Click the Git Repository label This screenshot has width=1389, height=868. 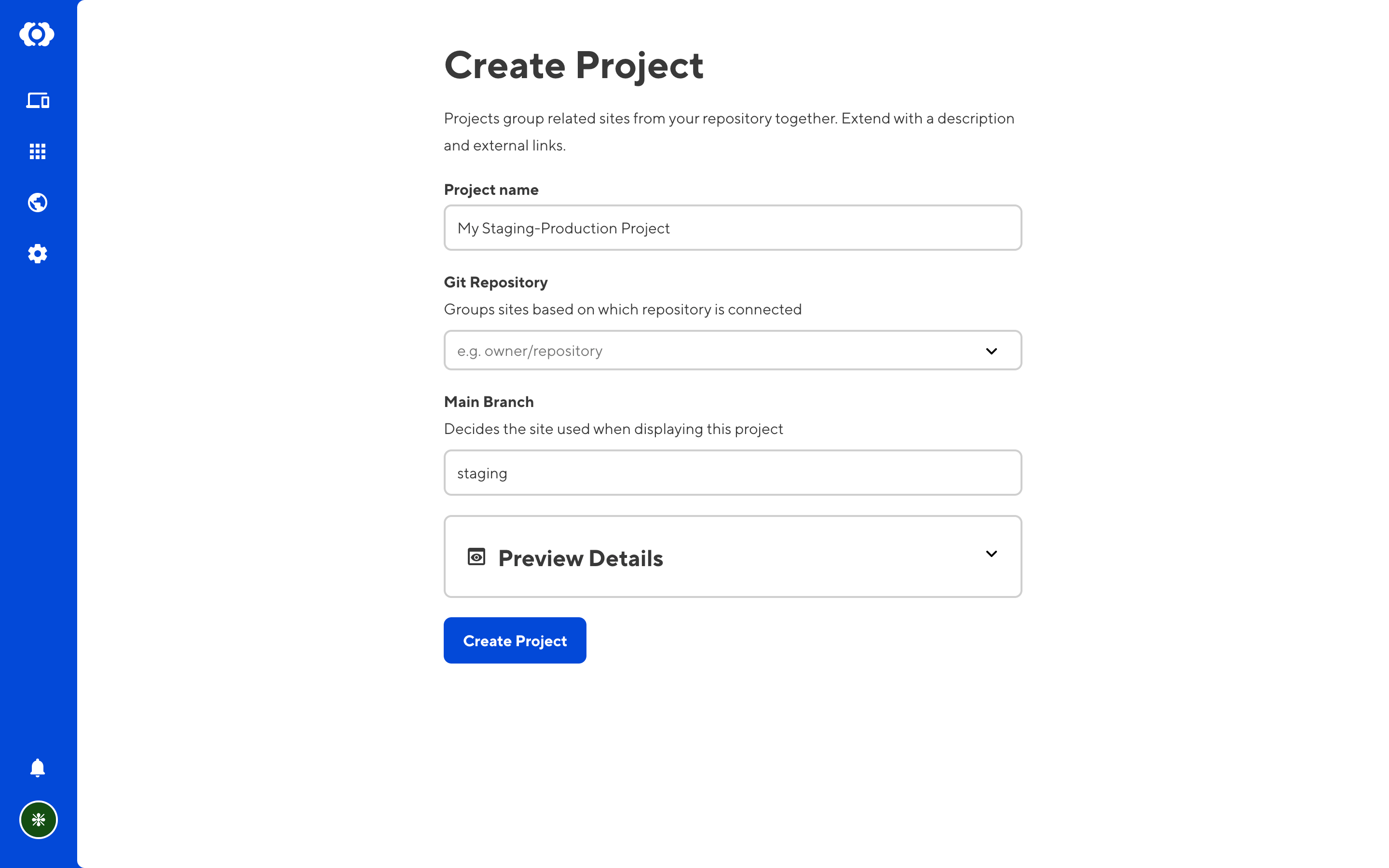click(x=496, y=283)
